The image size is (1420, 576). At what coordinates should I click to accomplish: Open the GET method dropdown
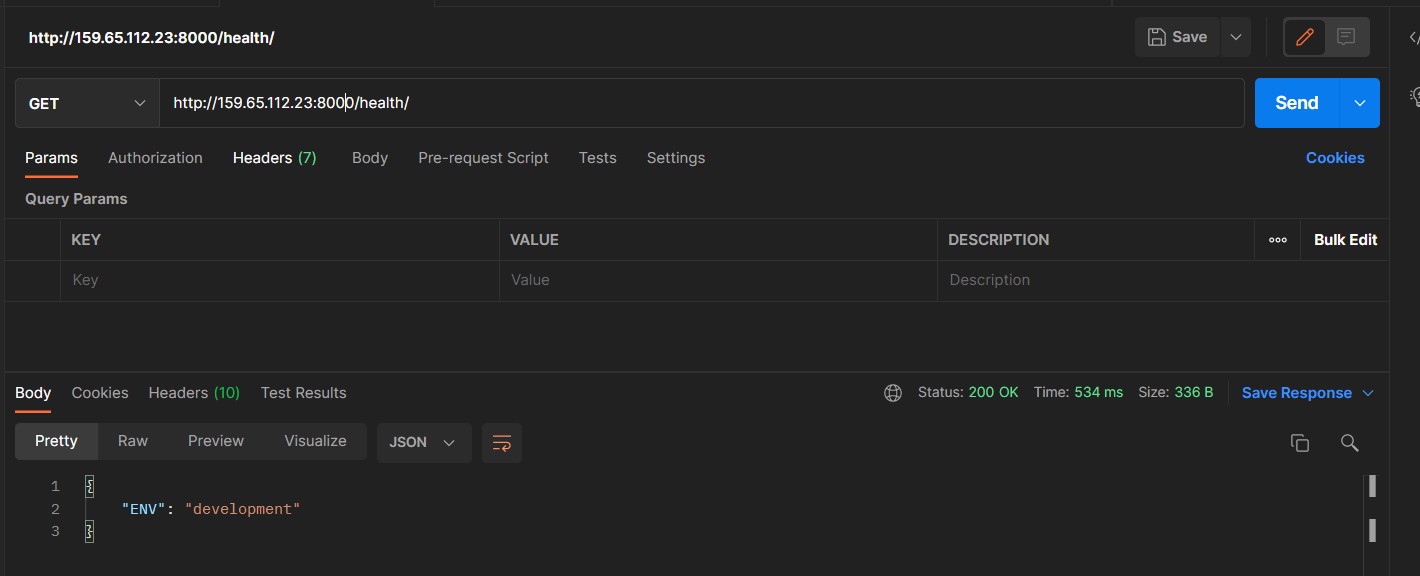87,102
